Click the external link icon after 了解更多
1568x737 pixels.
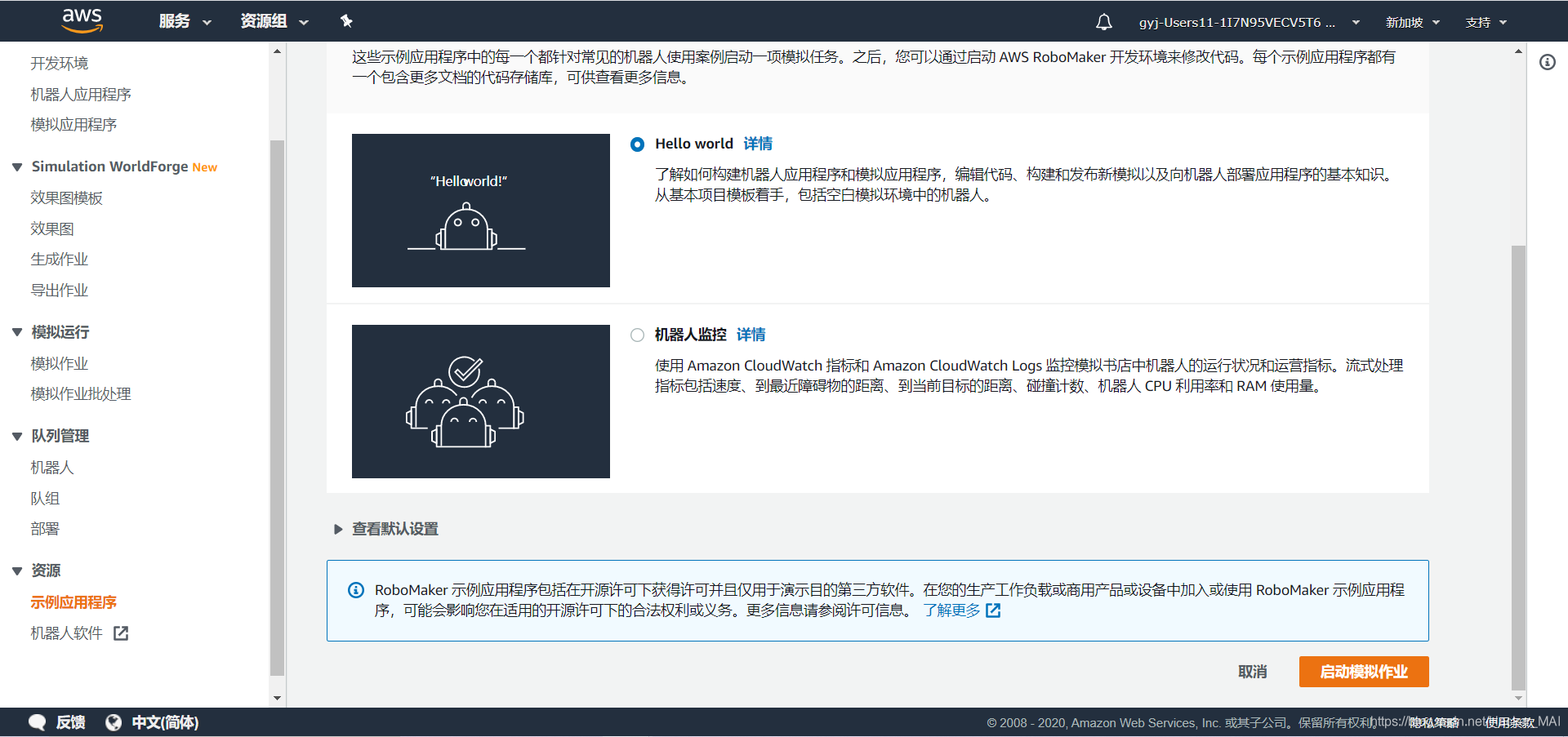coord(993,610)
